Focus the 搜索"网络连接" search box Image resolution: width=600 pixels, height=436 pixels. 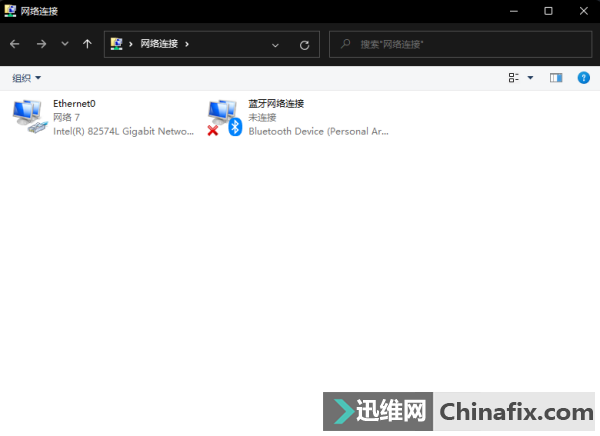[x=461, y=44]
